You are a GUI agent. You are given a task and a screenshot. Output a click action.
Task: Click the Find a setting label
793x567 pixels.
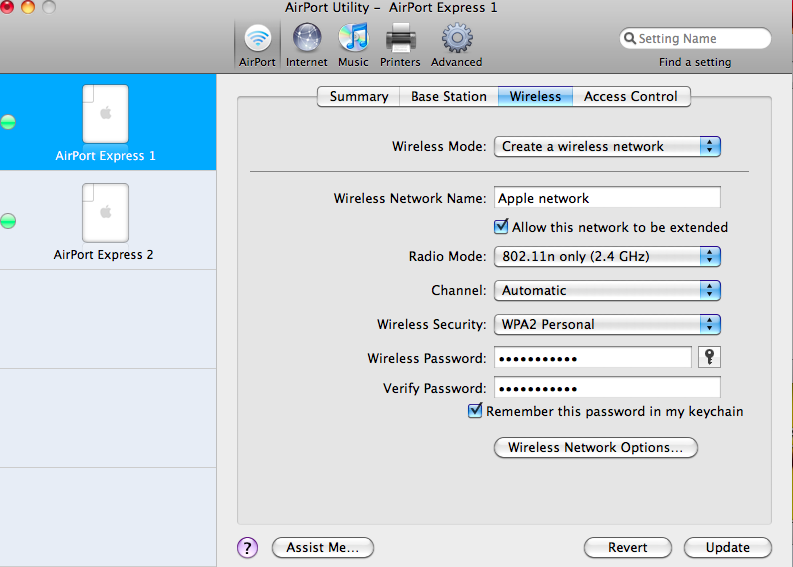695,62
